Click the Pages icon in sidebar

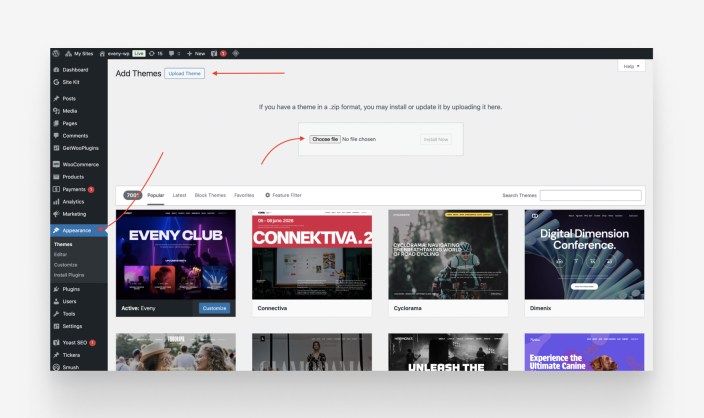[56, 123]
